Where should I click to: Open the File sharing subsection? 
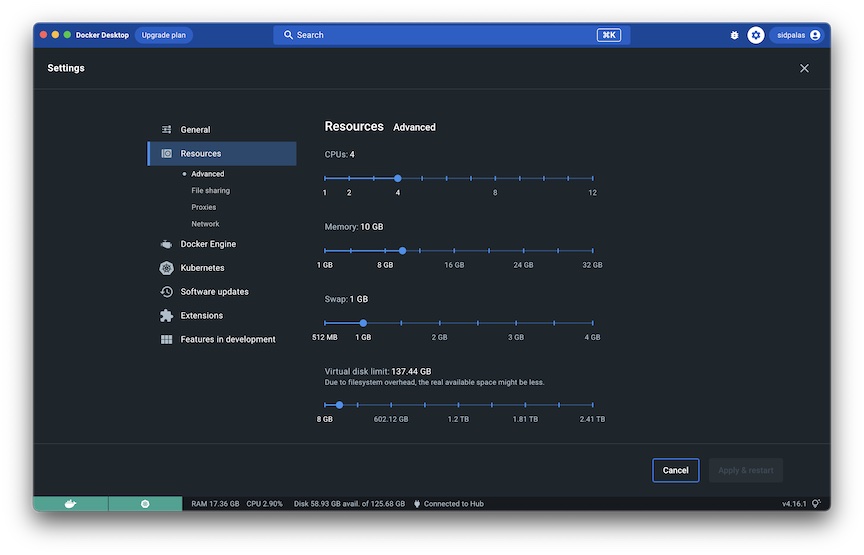[x=210, y=190]
